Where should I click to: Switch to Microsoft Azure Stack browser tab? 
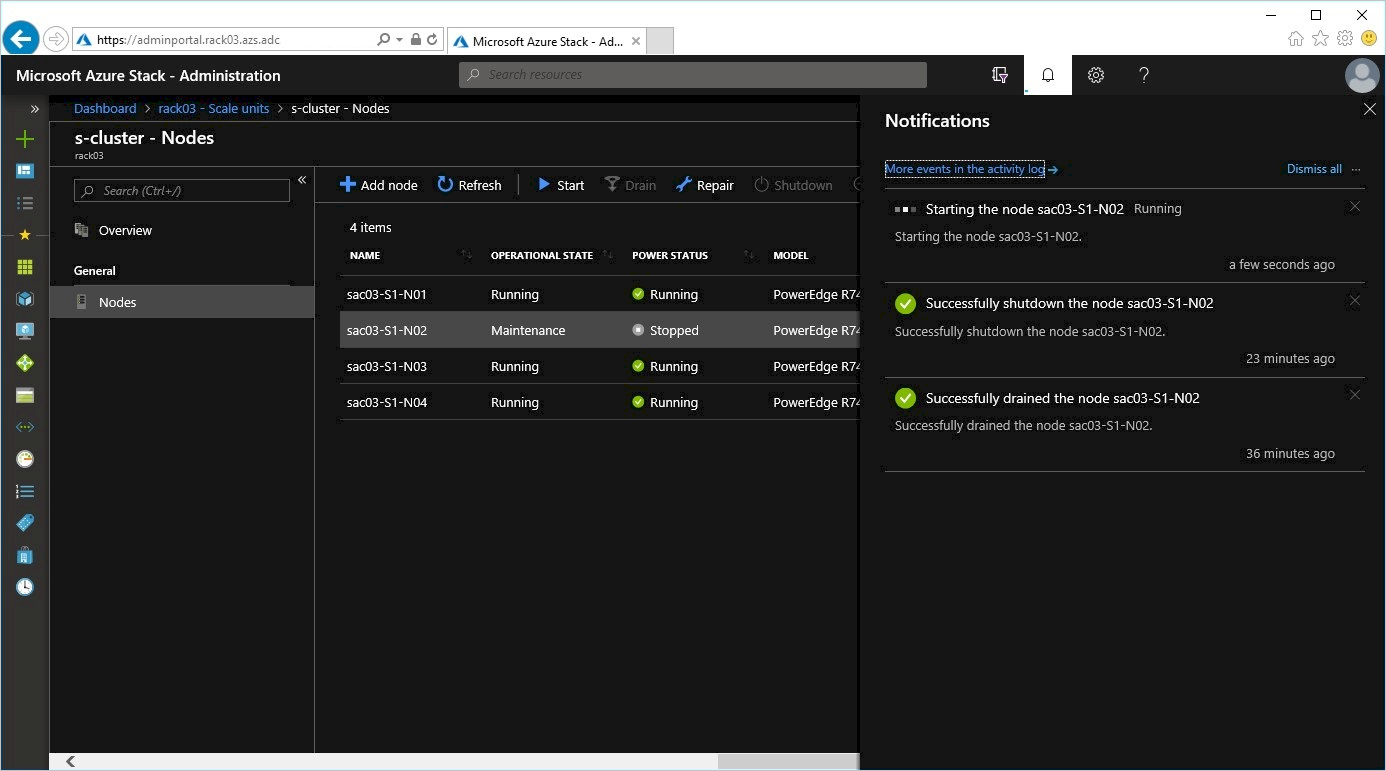coord(546,41)
